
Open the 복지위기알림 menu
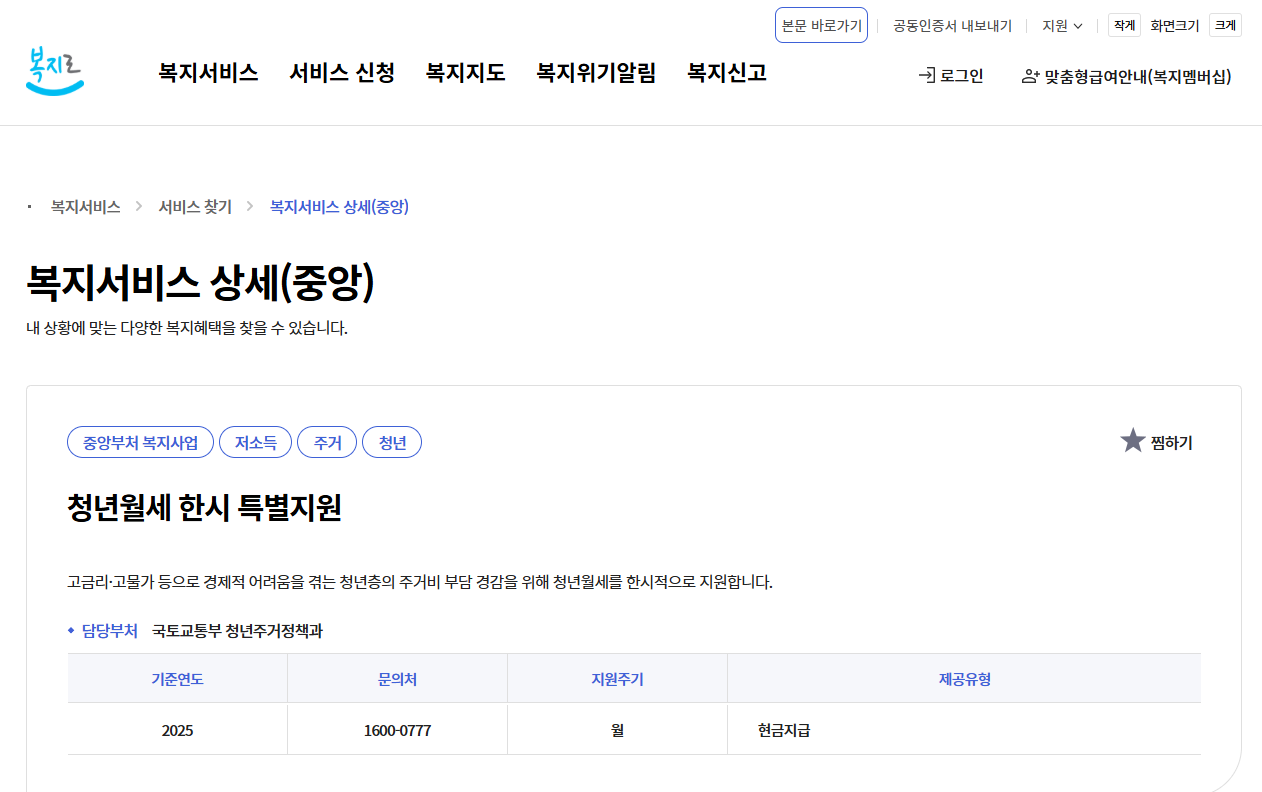[596, 73]
